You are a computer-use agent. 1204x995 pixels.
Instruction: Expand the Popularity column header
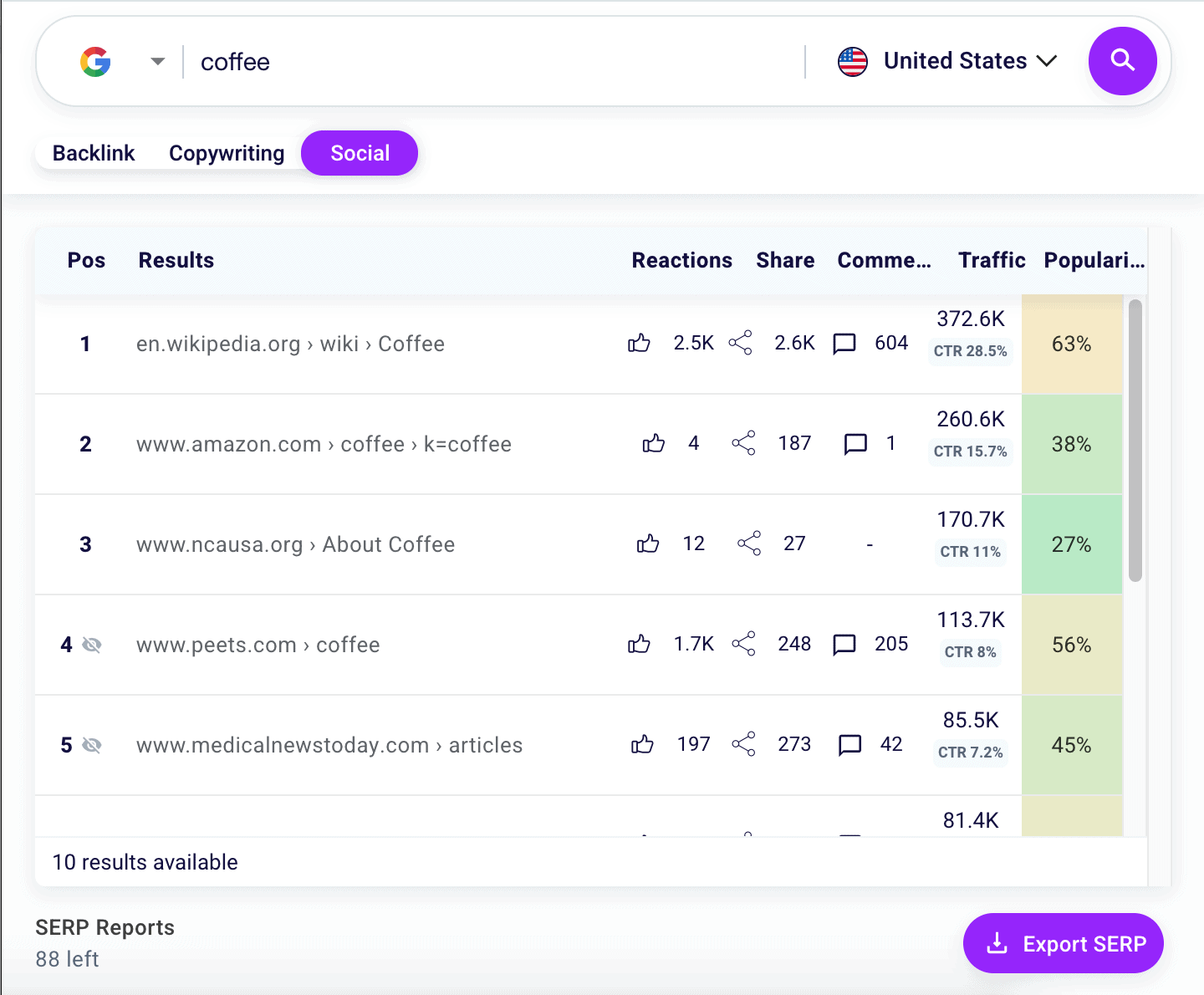tap(1094, 260)
